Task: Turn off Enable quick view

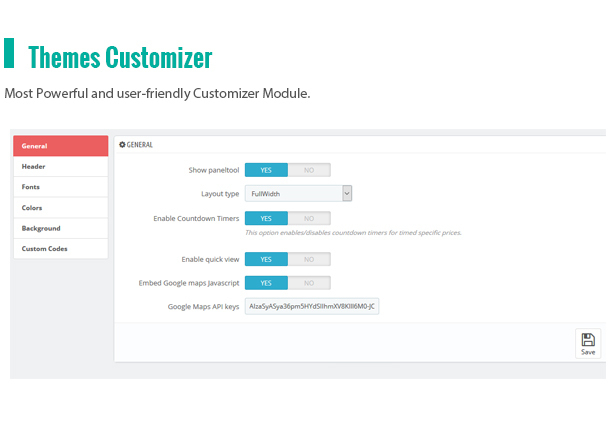Action: [309, 259]
